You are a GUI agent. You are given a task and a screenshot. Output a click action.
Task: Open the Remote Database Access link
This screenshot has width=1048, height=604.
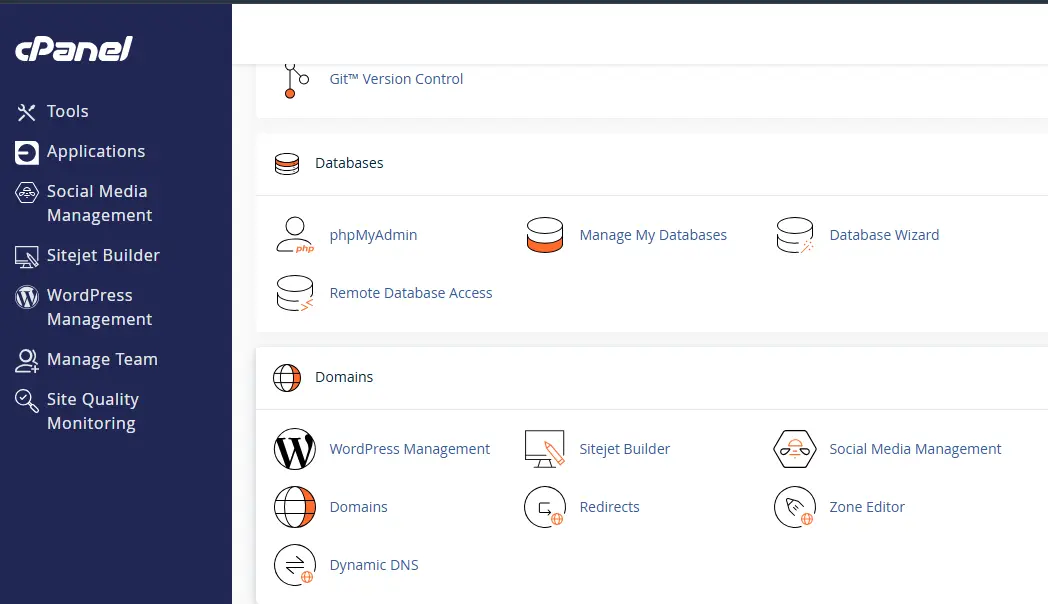(410, 293)
